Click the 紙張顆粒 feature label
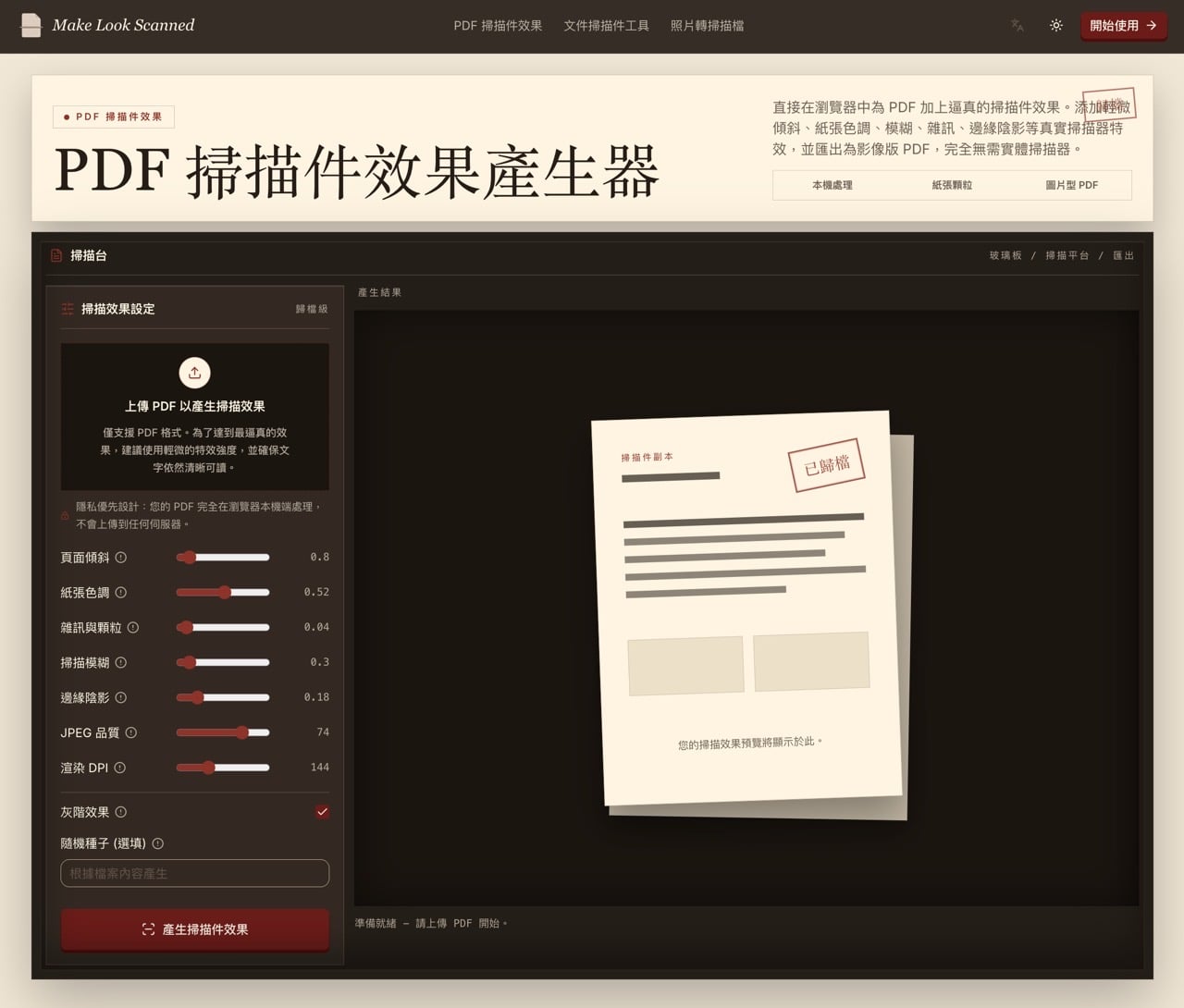Viewport: 1184px width, 1008px height. (952, 185)
